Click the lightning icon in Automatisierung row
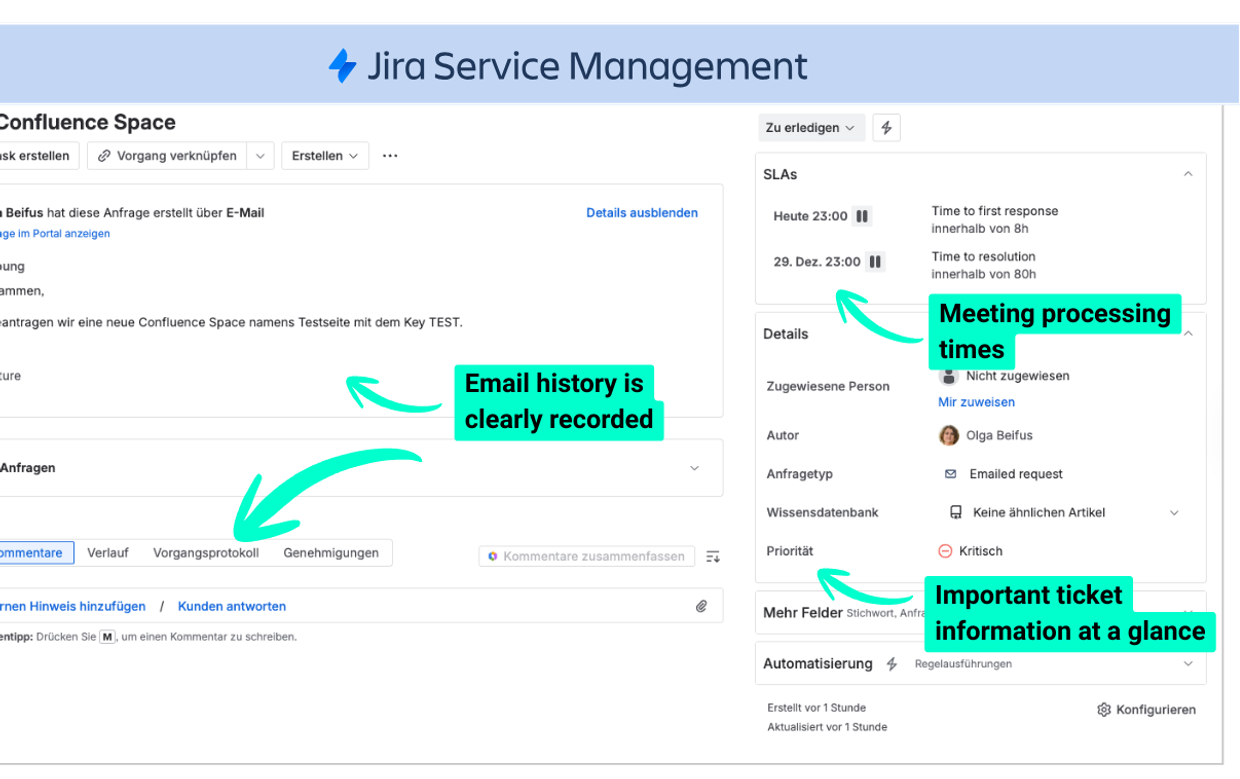Image resolution: width=1240 pixels, height=779 pixels. [892, 664]
